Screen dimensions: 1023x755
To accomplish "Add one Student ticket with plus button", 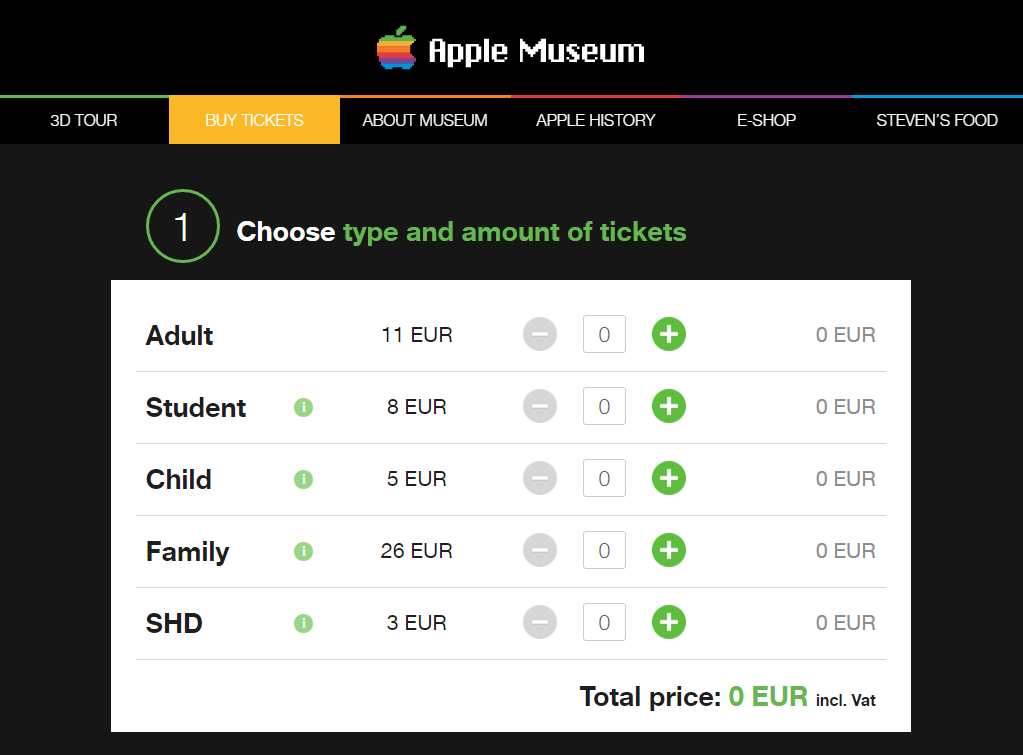I will 669,407.
